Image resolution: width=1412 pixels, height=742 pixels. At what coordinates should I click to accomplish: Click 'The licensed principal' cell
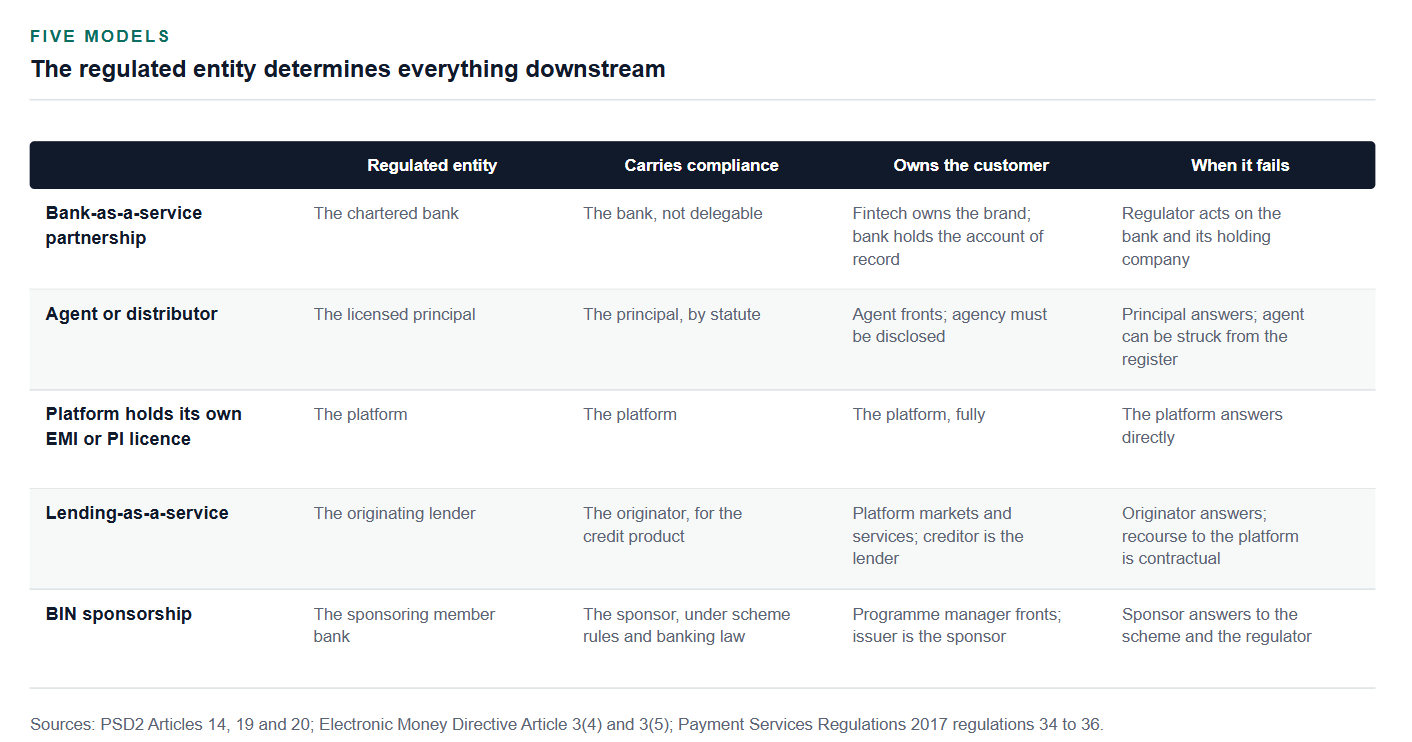tap(394, 314)
